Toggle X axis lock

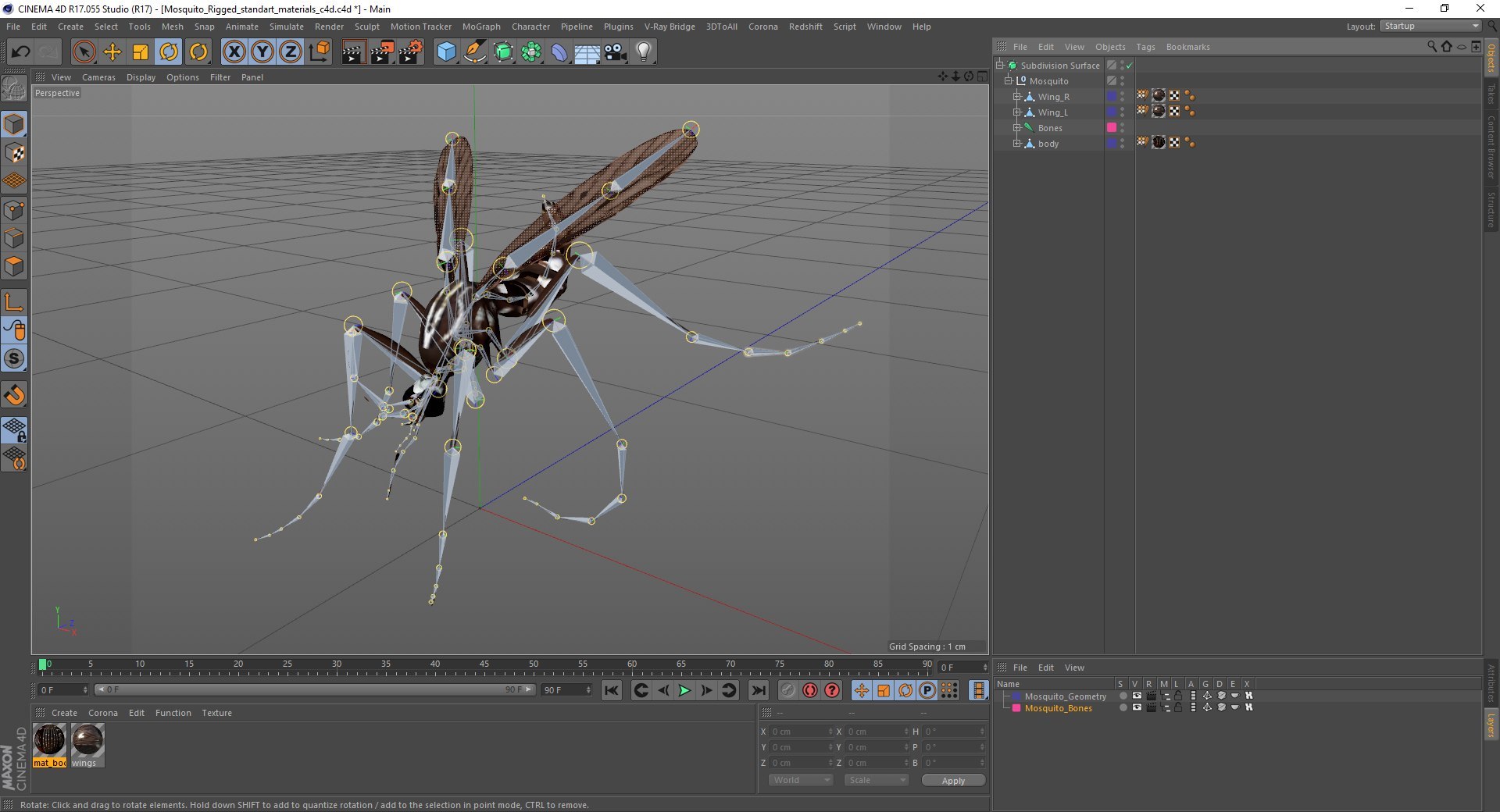point(234,52)
